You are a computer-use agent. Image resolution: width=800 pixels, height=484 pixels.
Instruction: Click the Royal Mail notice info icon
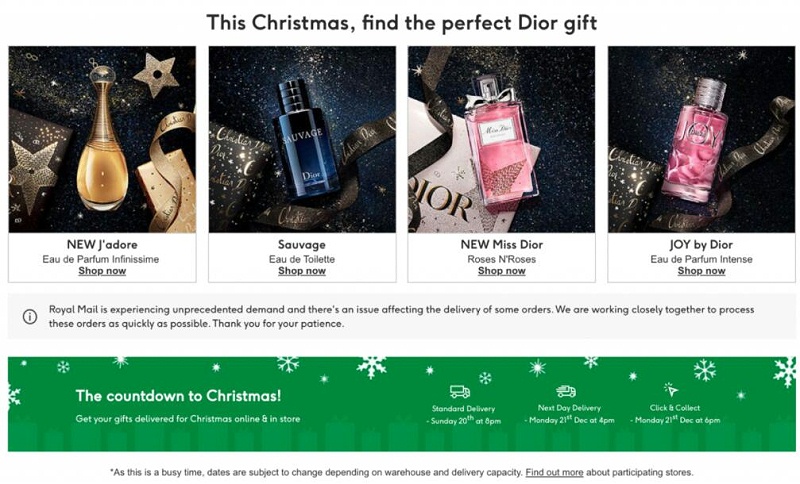click(30, 317)
